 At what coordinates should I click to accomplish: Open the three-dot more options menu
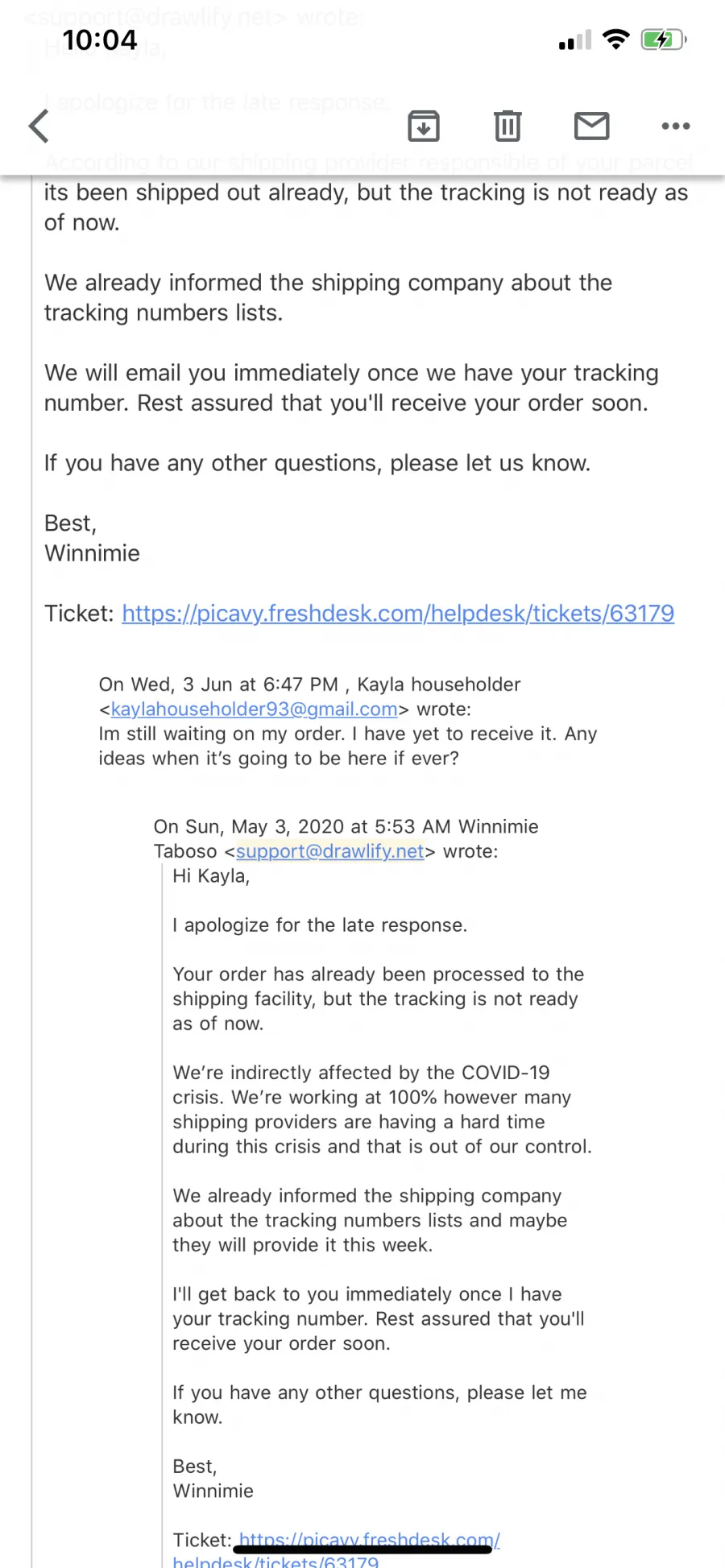coord(675,126)
